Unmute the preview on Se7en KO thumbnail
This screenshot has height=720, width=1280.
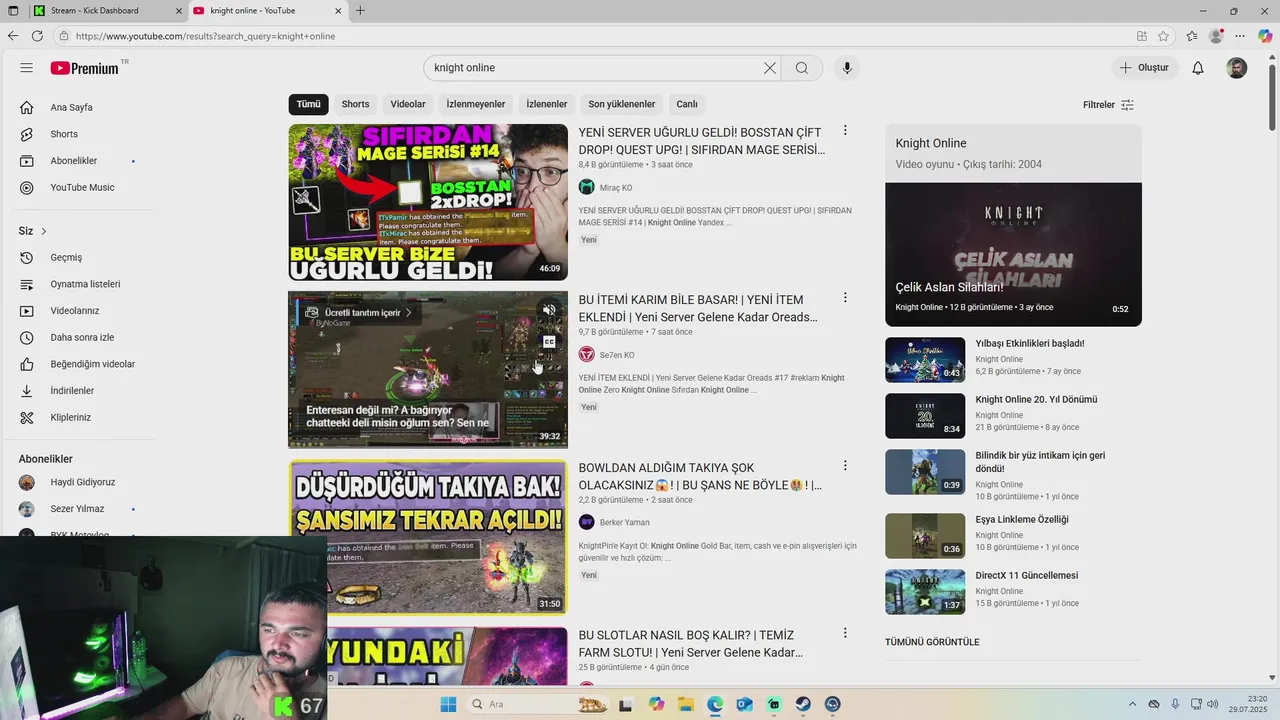point(549,310)
